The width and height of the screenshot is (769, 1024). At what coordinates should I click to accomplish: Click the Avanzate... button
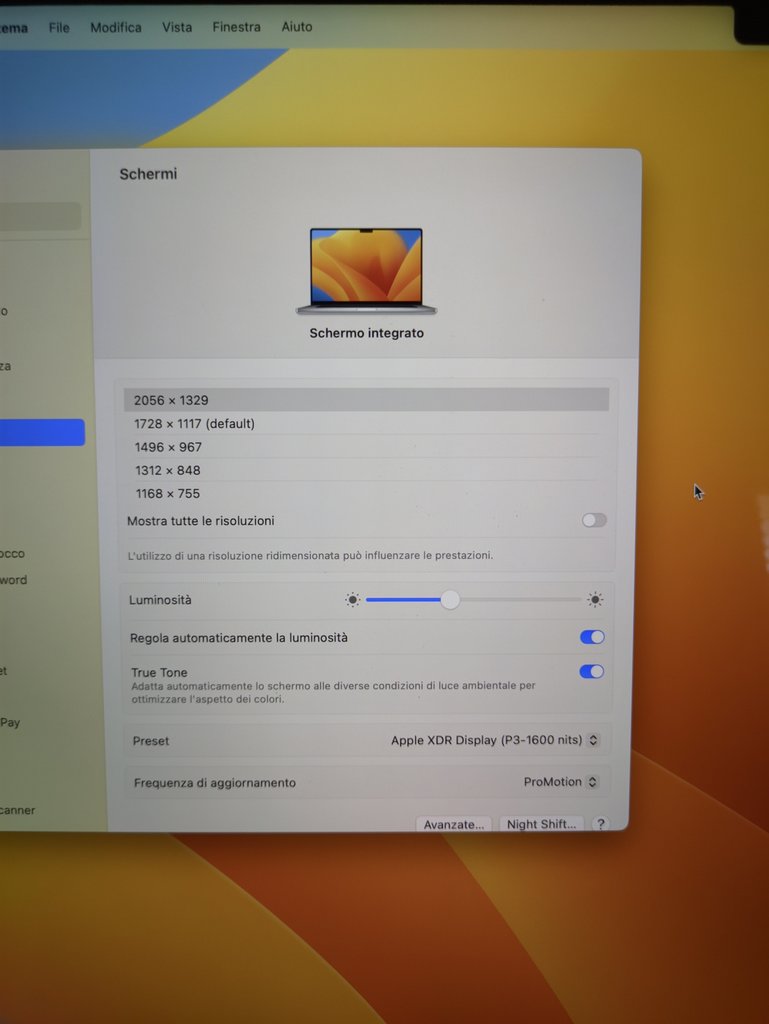(454, 824)
